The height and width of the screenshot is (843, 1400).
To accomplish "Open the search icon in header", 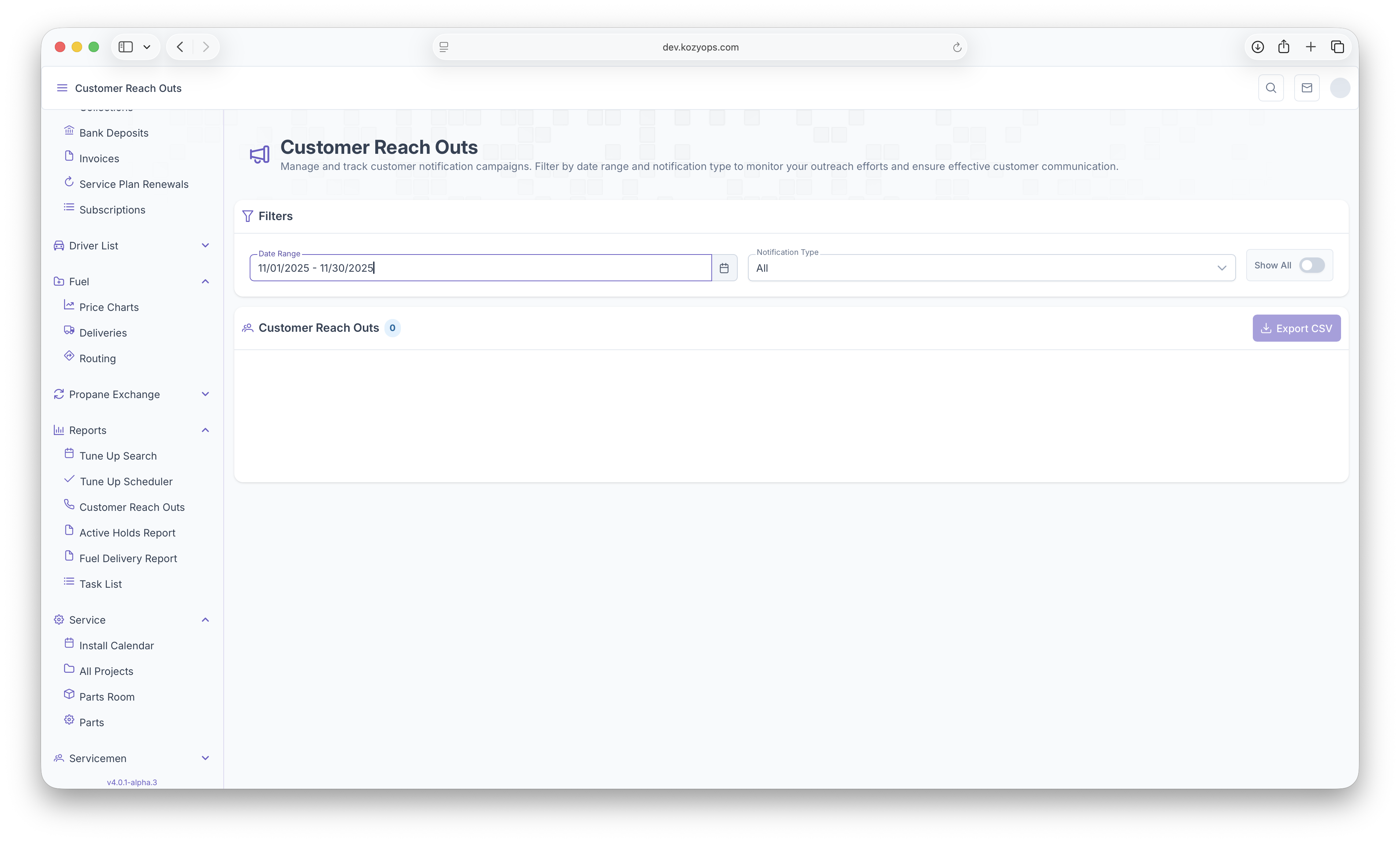I will tap(1270, 88).
